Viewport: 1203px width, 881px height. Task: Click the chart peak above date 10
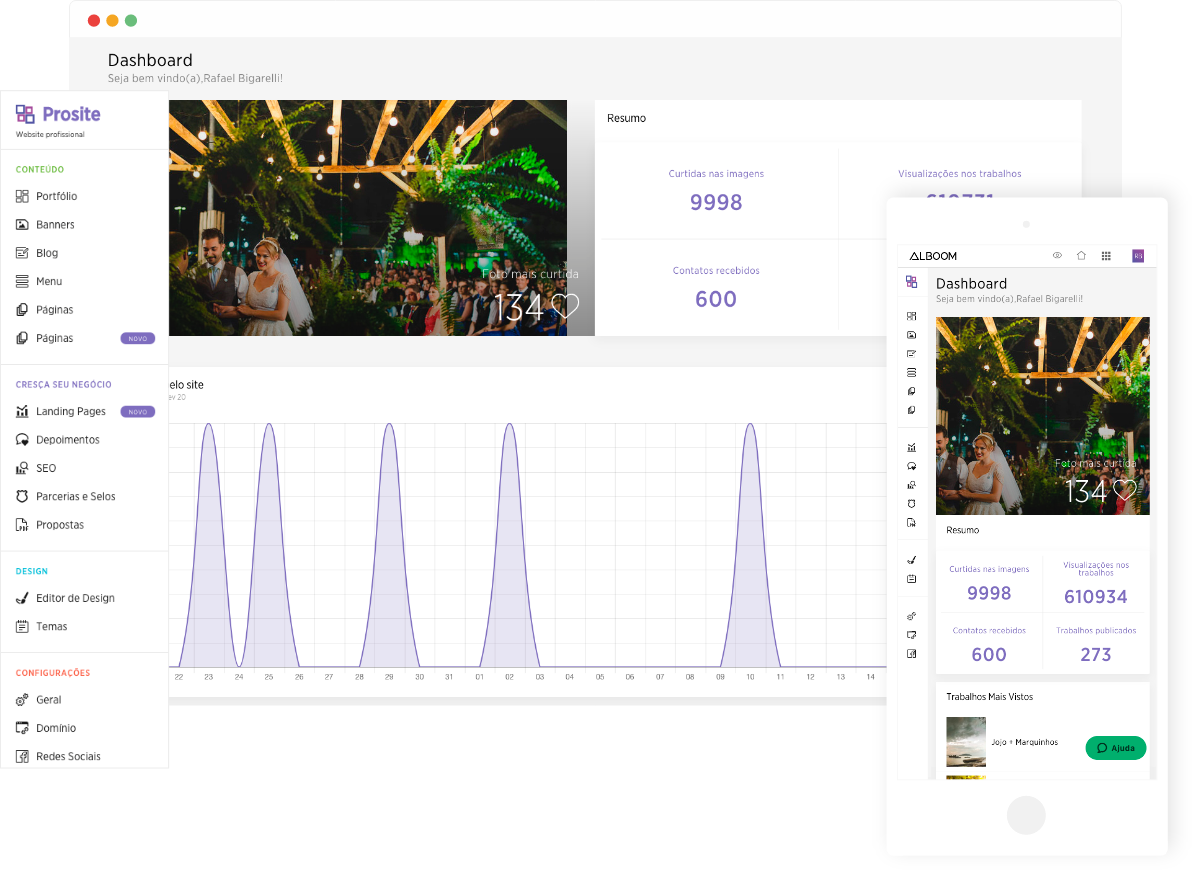749,425
